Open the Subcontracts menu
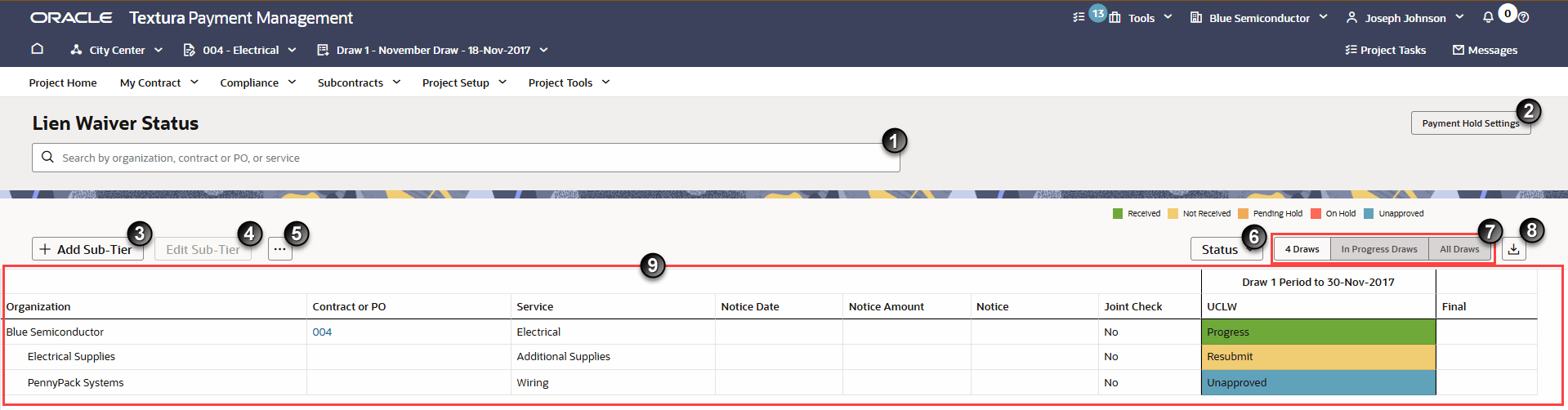 (359, 82)
